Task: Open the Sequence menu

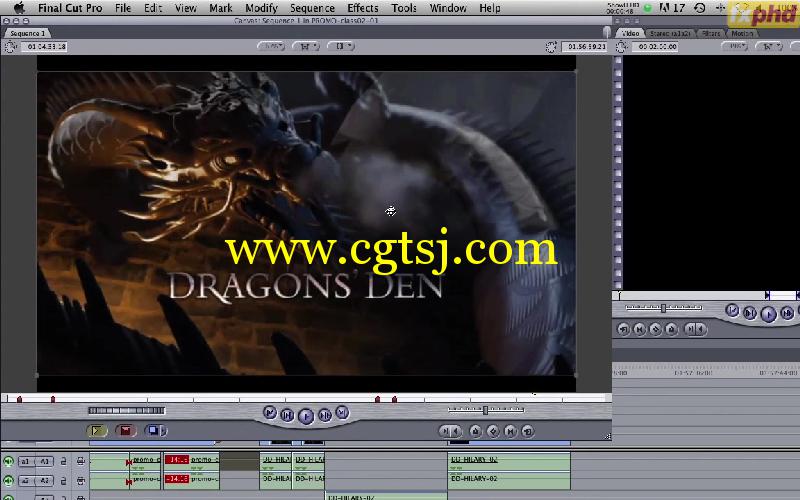Action: coord(312,8)
